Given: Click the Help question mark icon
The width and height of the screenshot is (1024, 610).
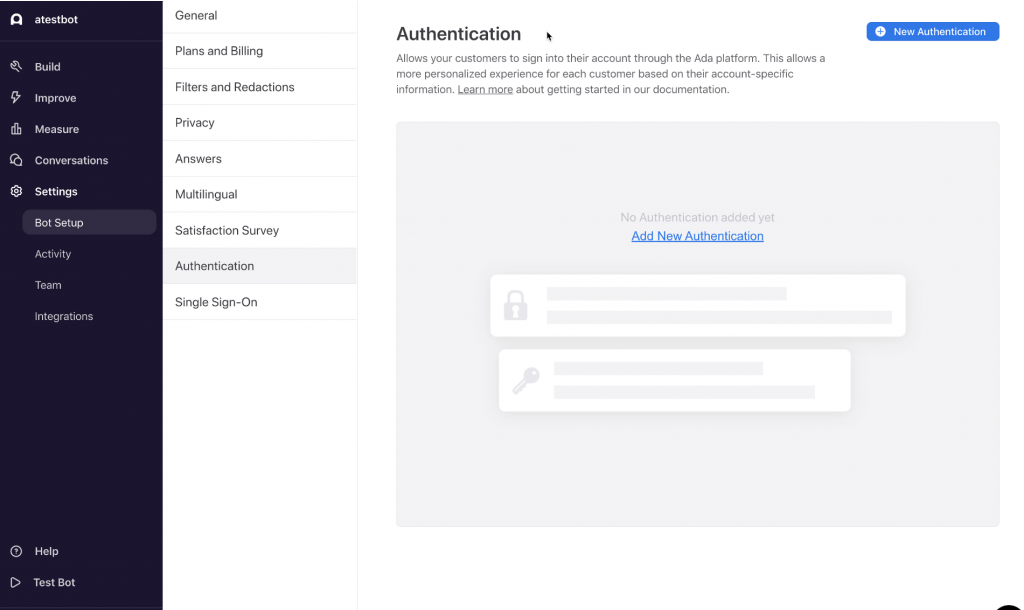Looking at the screenshot, I should tap(16, 551).
